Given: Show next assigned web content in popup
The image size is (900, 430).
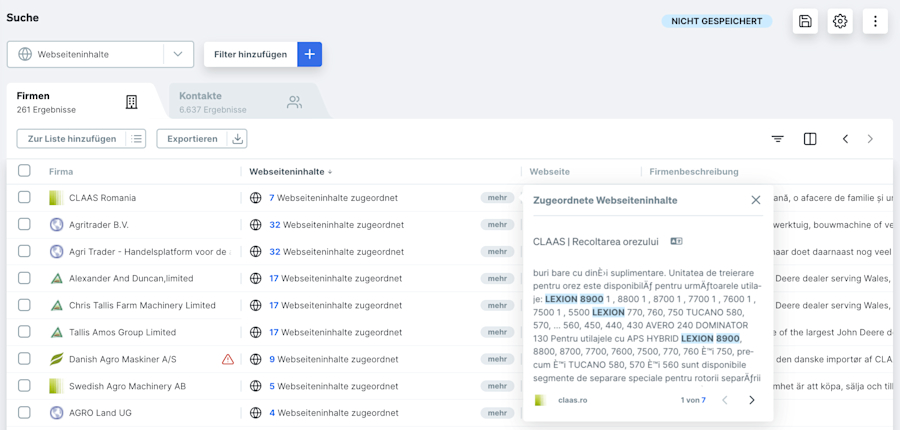Looking at the screenshot, I should point(752,400).
